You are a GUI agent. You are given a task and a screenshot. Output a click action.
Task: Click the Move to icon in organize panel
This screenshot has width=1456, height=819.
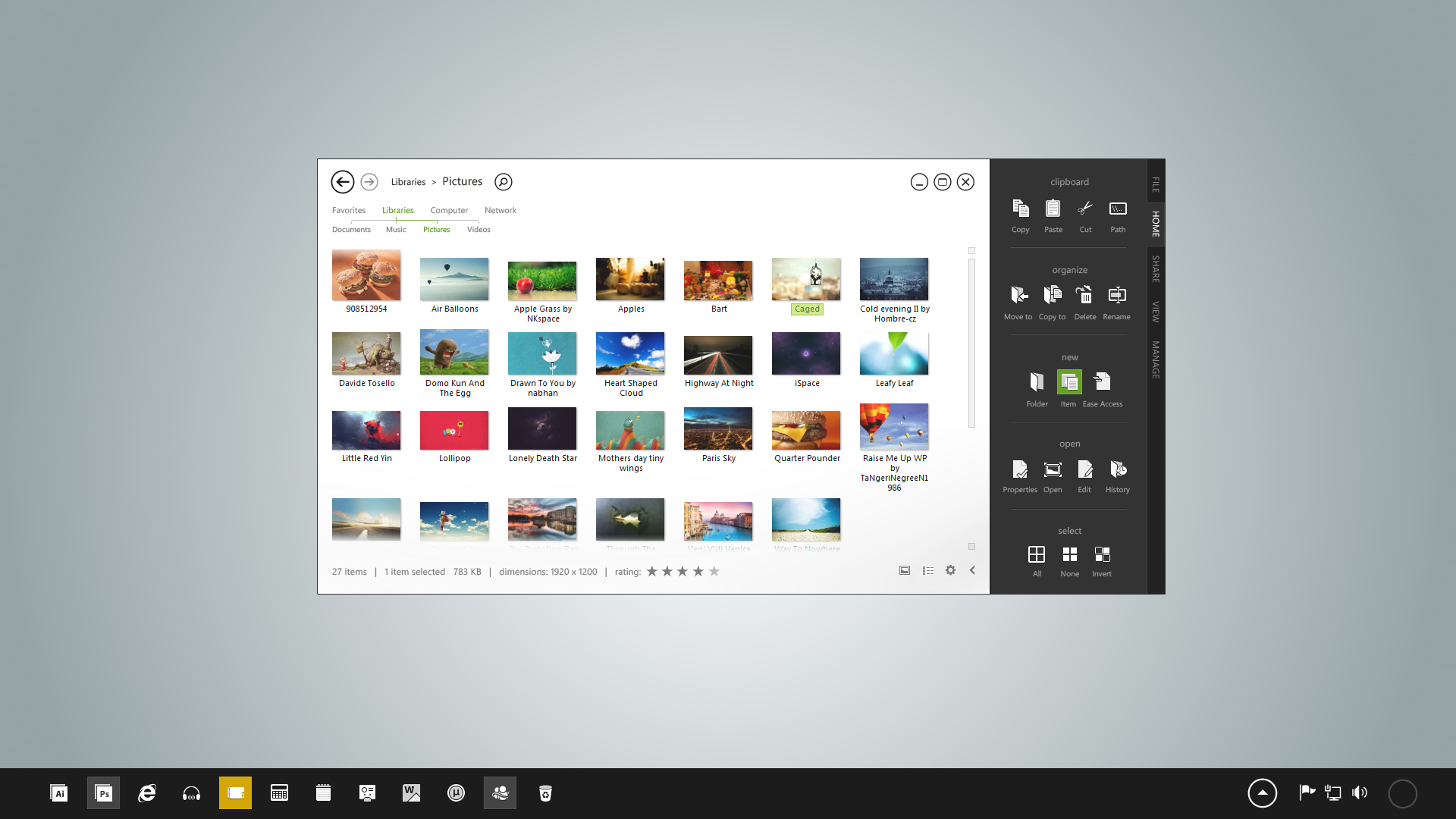click(x=1019, y=294)
